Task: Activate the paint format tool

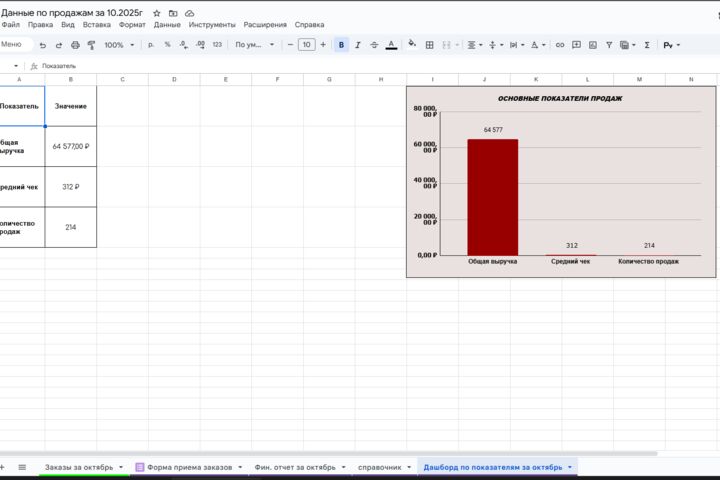Action: coord(91,45)
